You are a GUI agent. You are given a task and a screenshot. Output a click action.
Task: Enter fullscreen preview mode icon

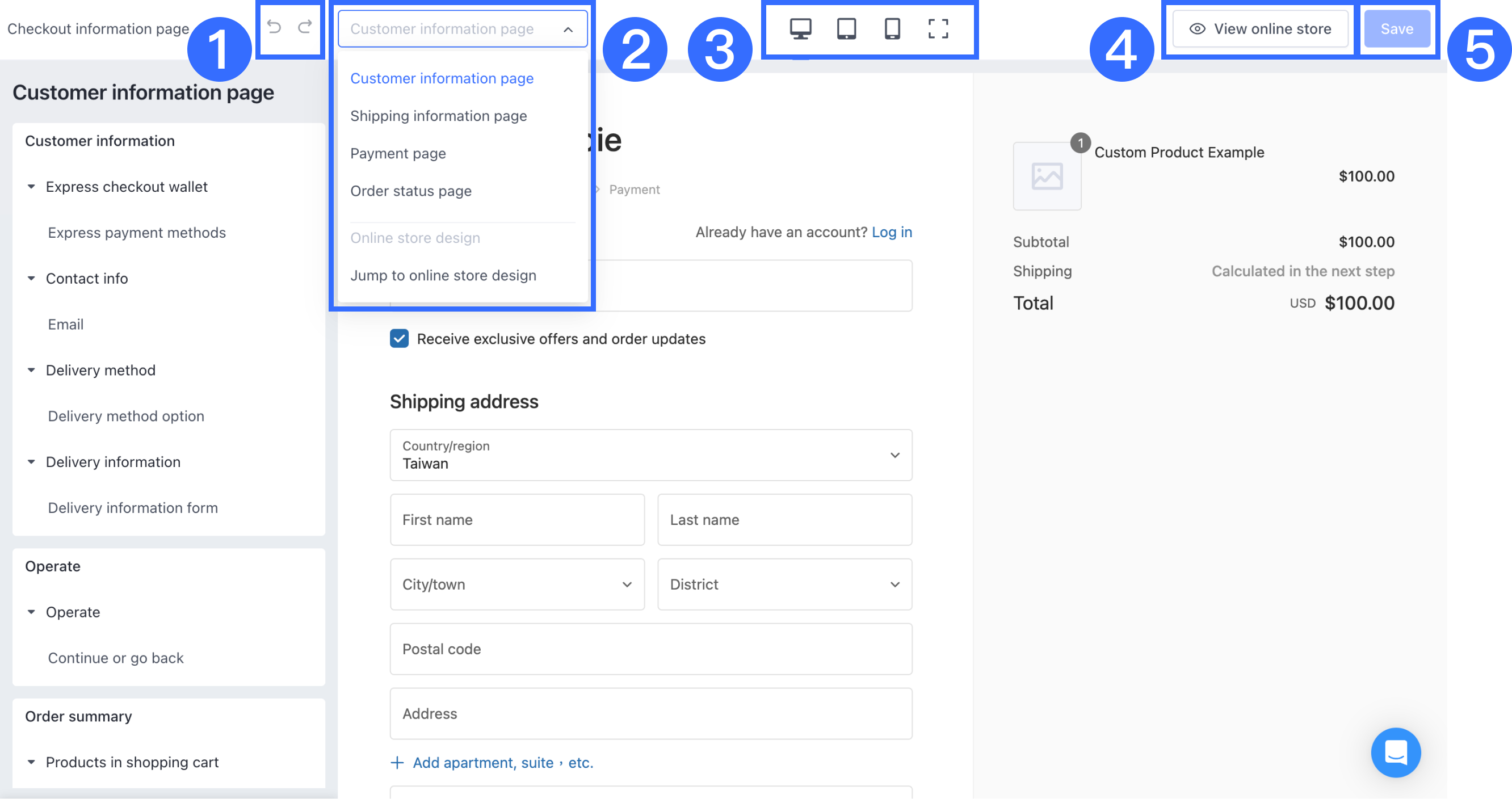tap(938, 28)
